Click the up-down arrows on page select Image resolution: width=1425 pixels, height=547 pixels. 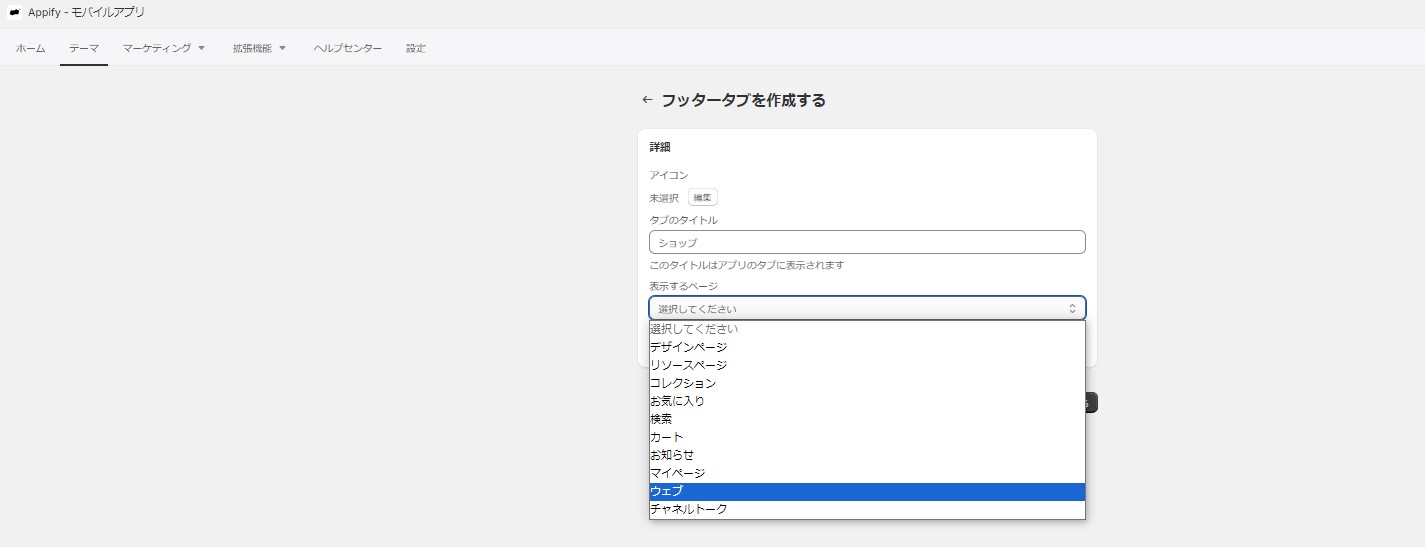click(x=1072, y=309)
